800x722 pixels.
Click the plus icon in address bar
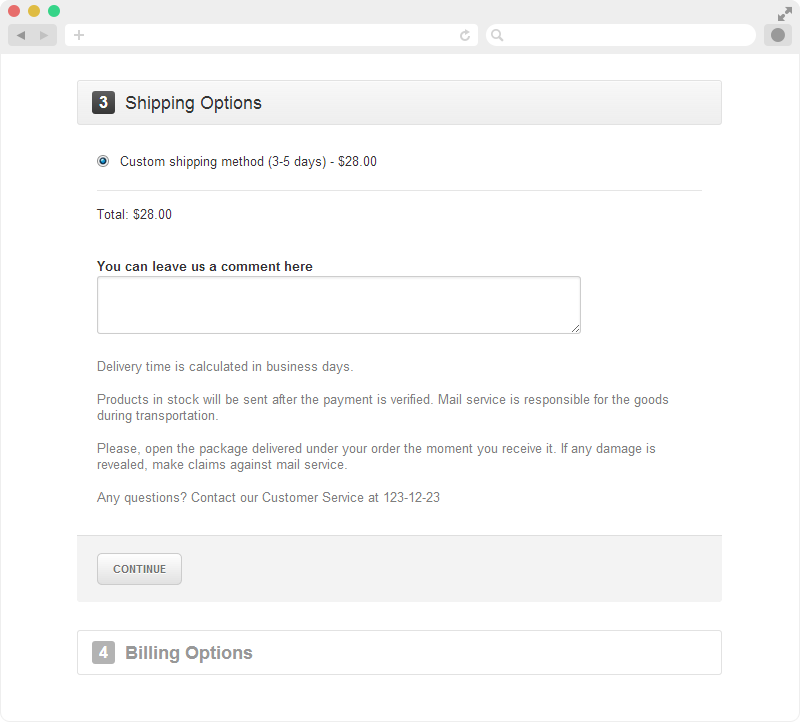tap(79, 35)
